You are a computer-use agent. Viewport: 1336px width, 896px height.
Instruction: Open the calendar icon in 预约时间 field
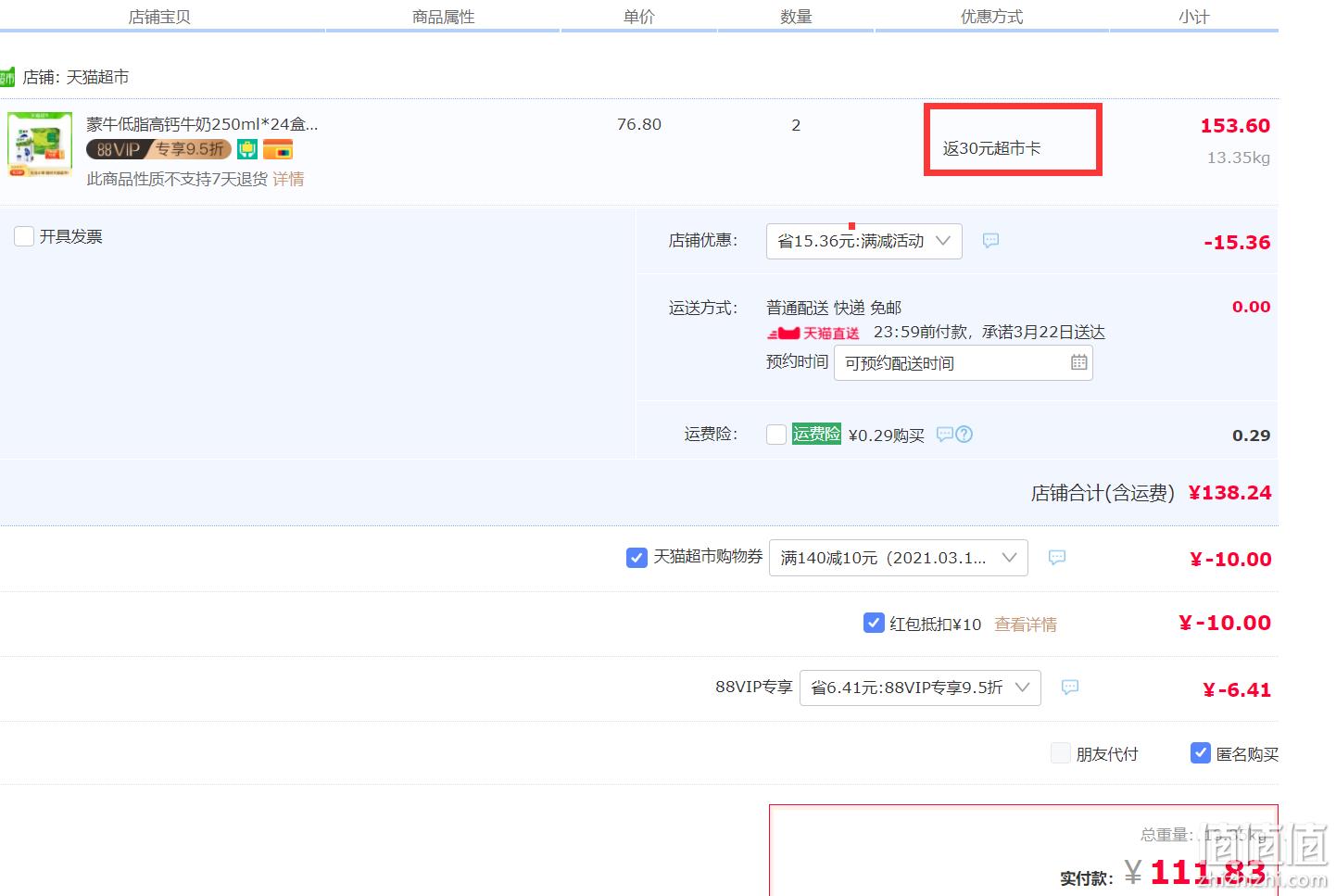click(1078, 362)
